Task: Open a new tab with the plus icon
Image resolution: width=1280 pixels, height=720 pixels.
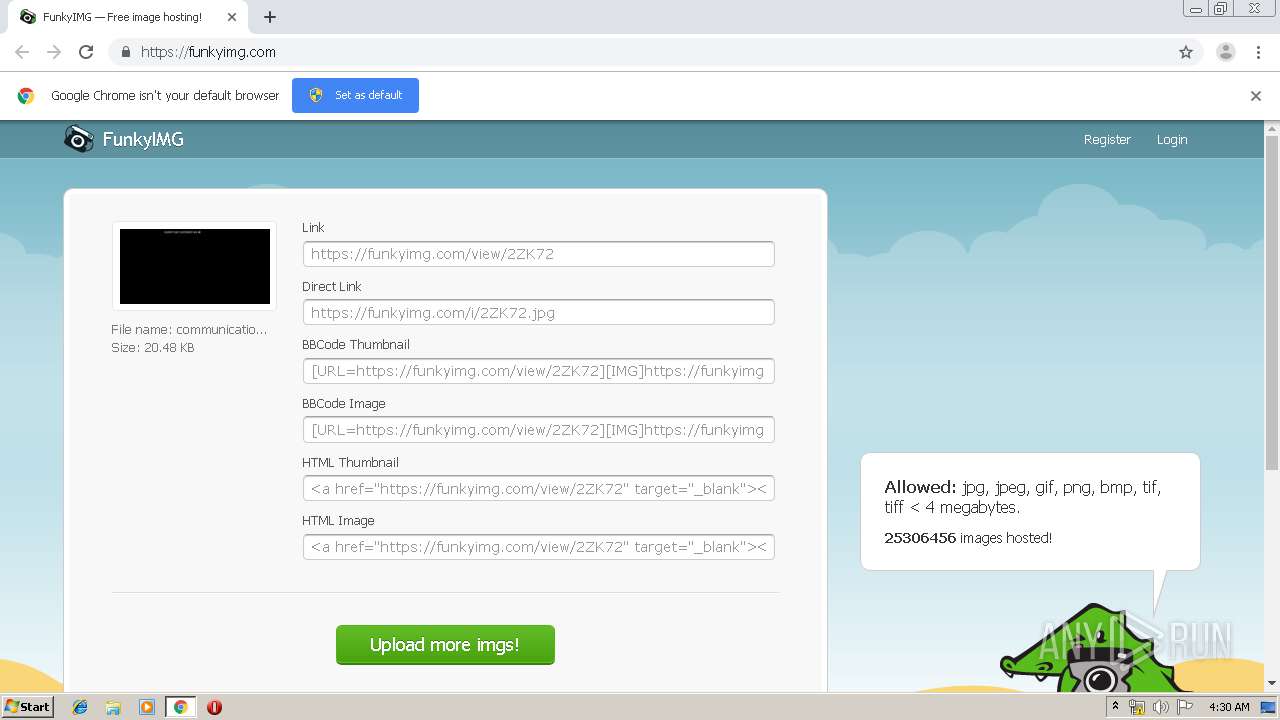Action: coord(270,17)
